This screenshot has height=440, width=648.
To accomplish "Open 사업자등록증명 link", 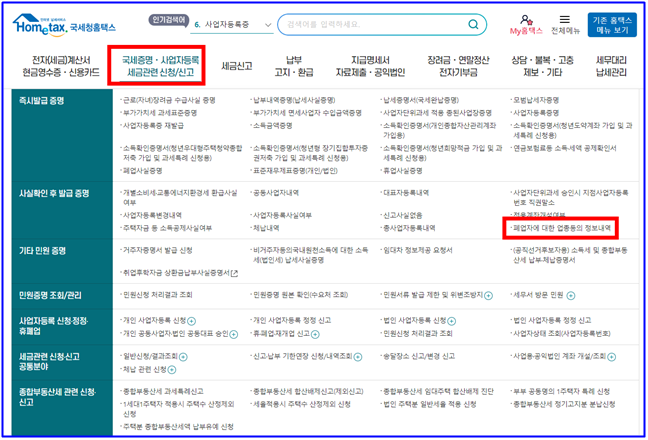I will coord(536,113).
